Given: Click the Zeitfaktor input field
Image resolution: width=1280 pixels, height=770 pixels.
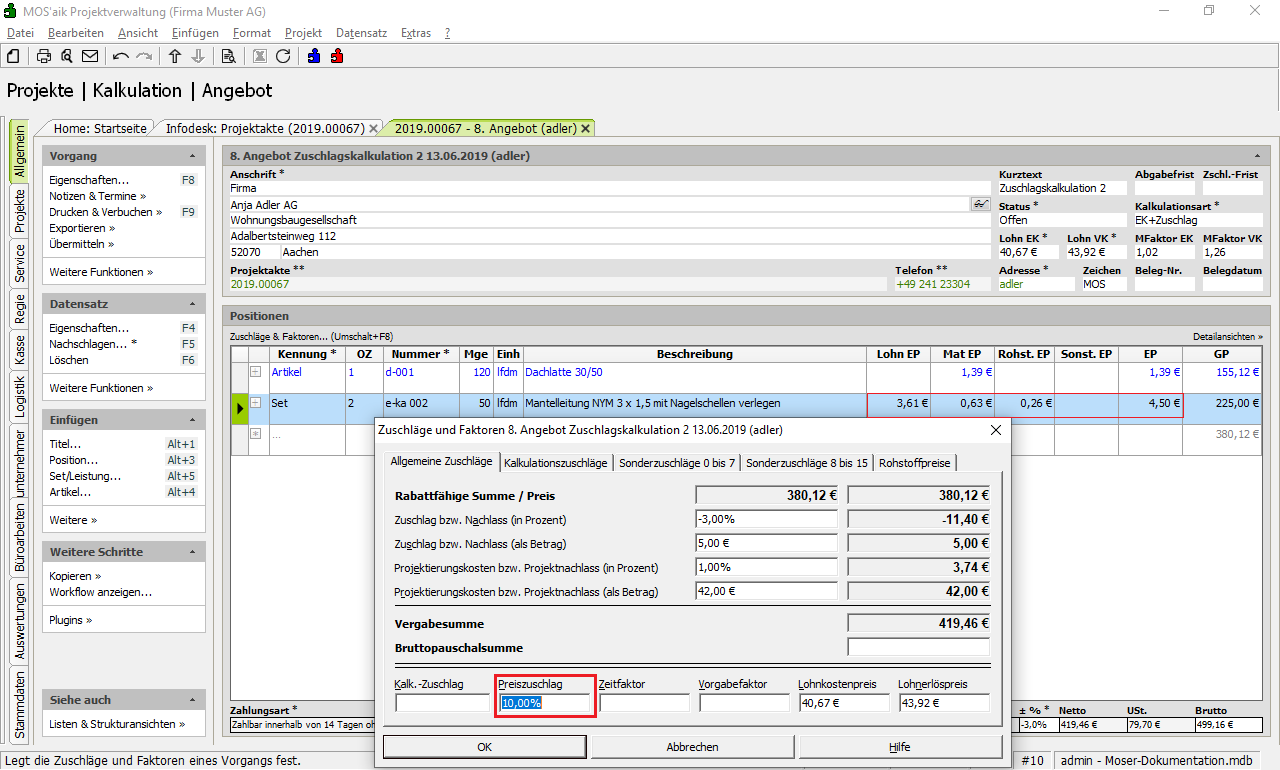Looking at the screenshot, I should (x=644, y=703).
